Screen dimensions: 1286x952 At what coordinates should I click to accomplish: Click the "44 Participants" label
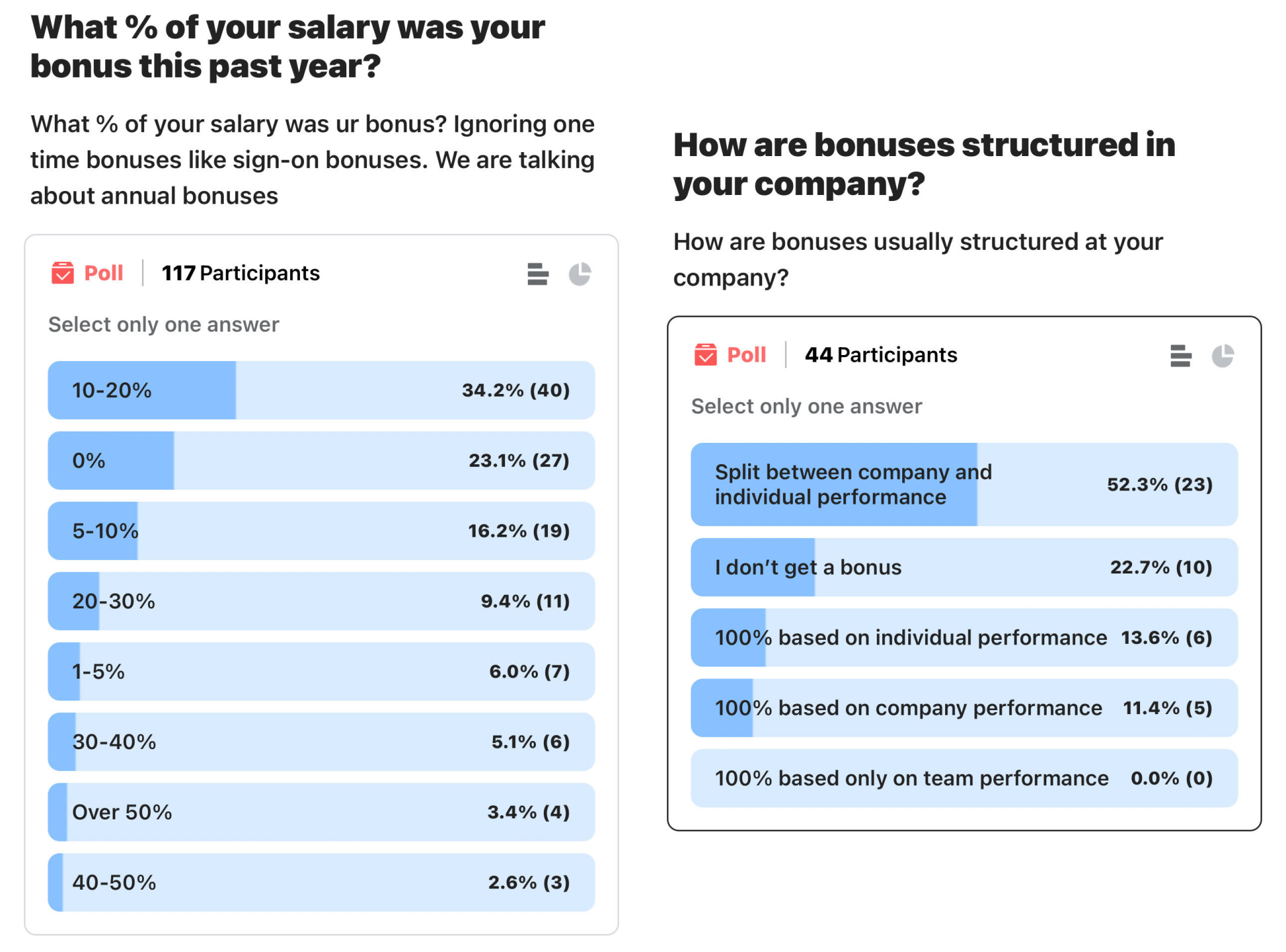[x=881, y=354]
